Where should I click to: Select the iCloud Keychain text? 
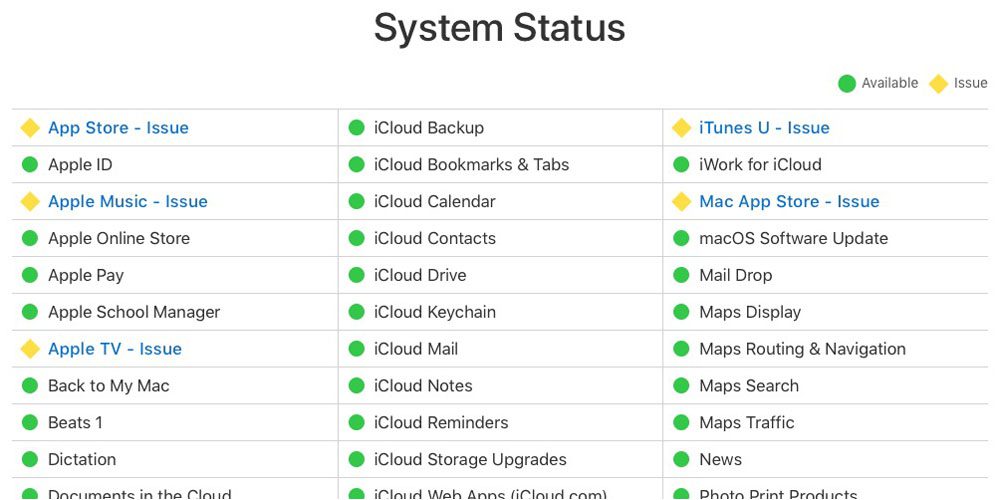coord(435,312)
